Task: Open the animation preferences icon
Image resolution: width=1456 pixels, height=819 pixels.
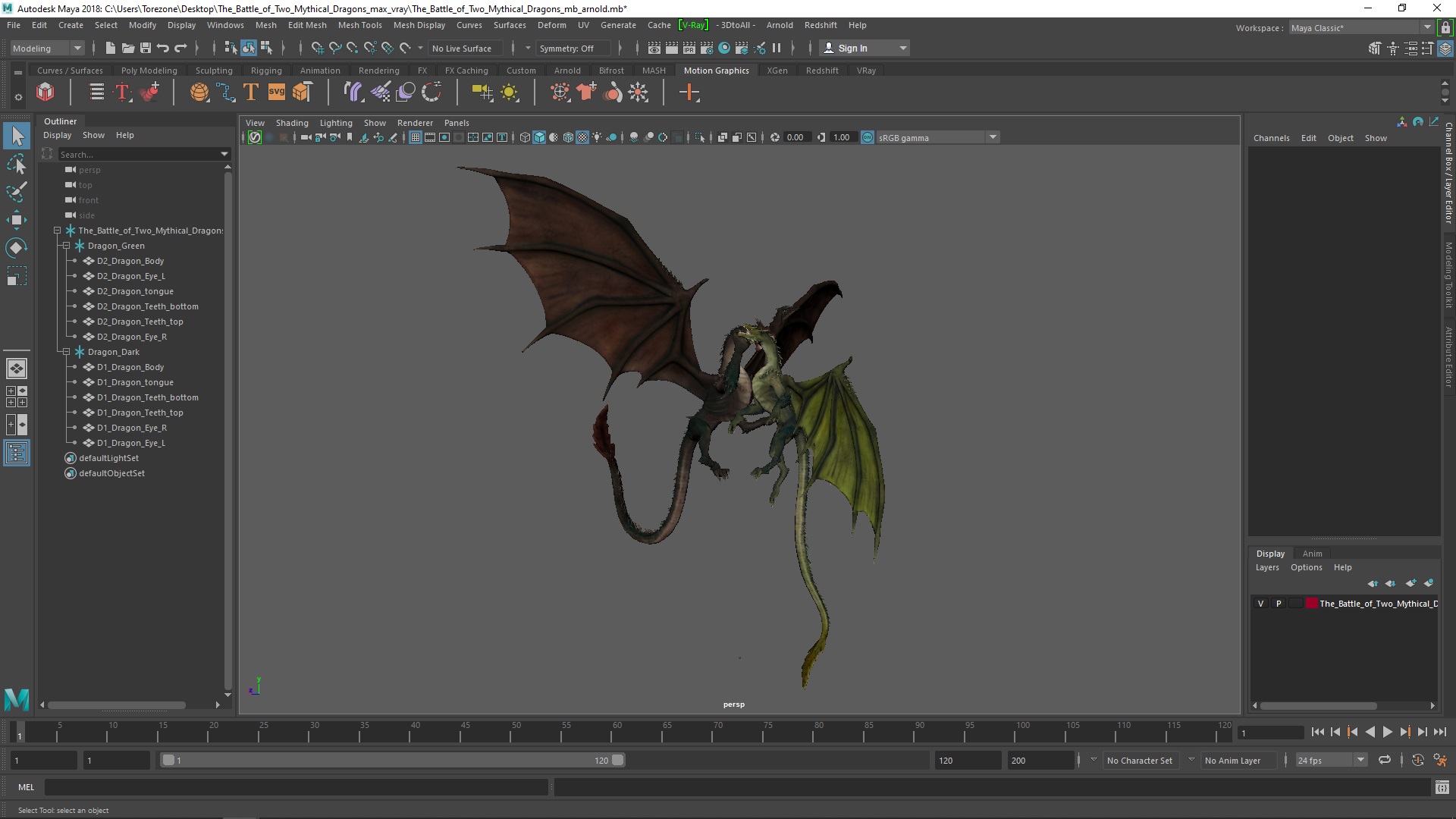Action: coord(1440,760)
